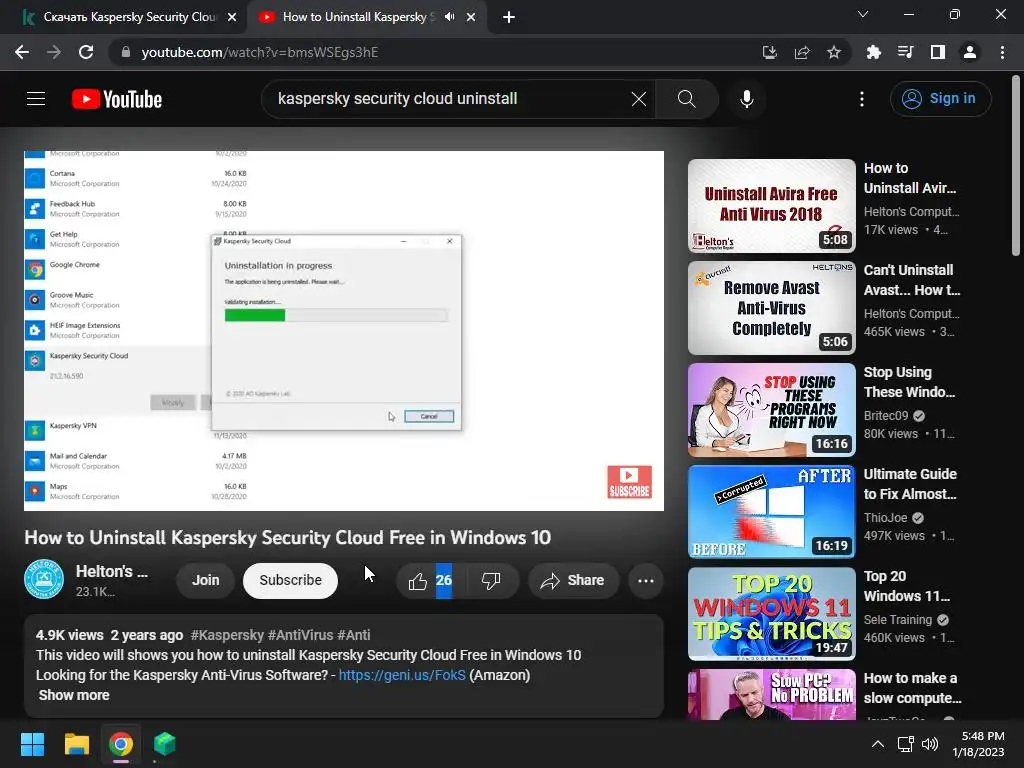Open Stop Using These Programs thumbnail
This screenshot has height=768, width=1024.
click(771, 409)
